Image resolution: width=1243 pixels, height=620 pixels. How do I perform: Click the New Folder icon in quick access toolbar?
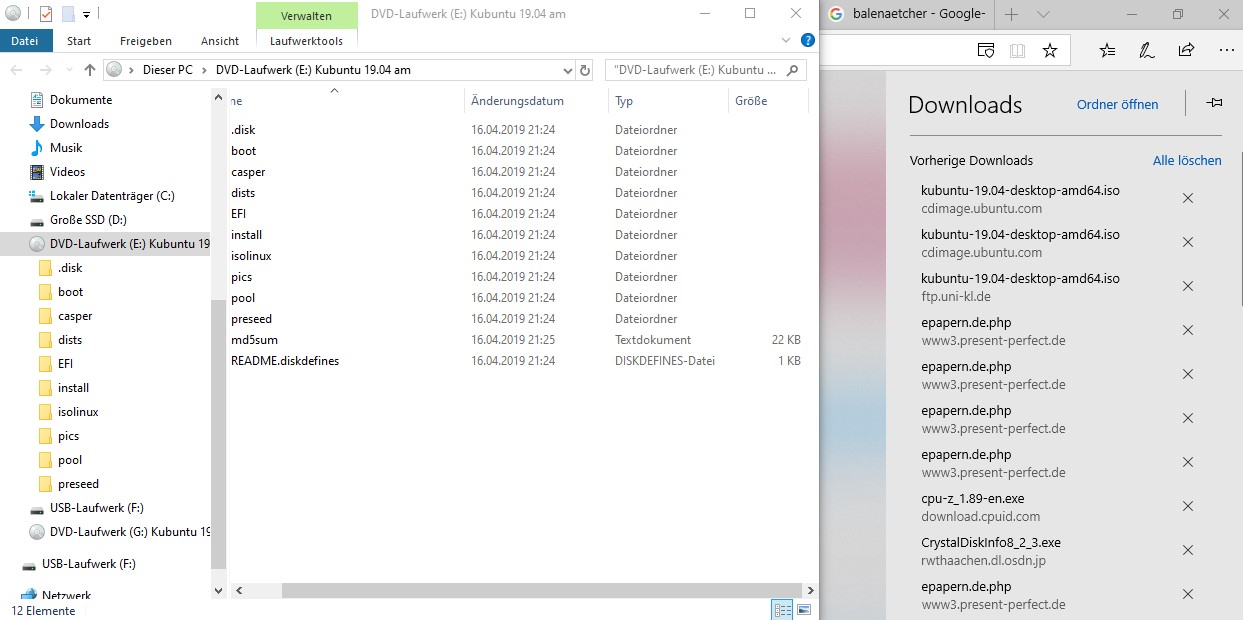coord(67,14)
